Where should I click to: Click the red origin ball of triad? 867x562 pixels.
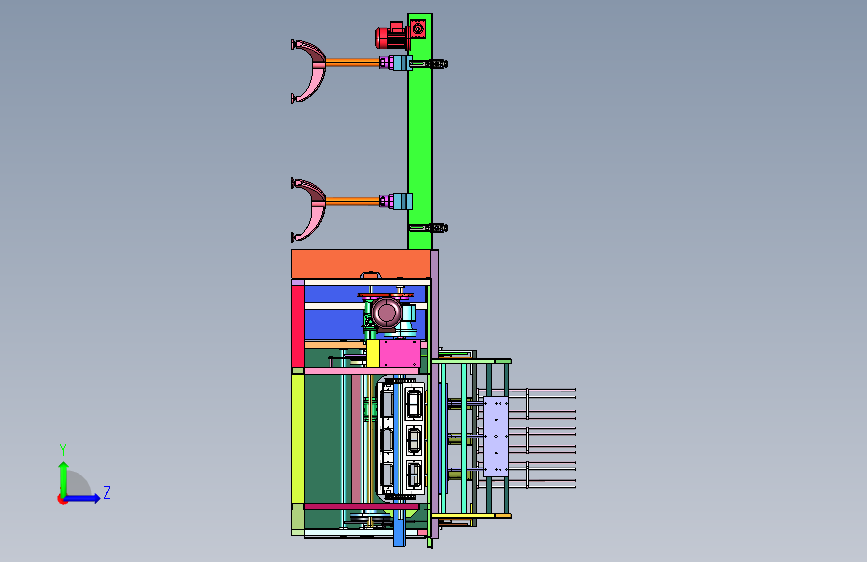point(62,499)
